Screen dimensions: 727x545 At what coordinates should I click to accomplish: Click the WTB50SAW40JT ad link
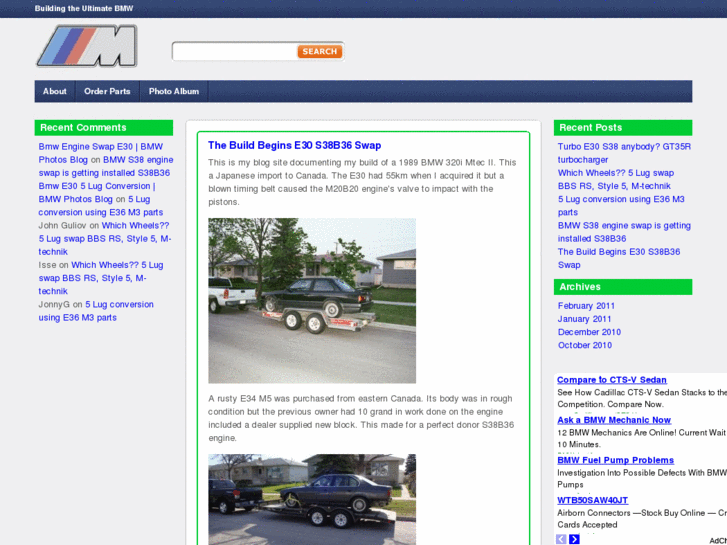coord(592,500)
